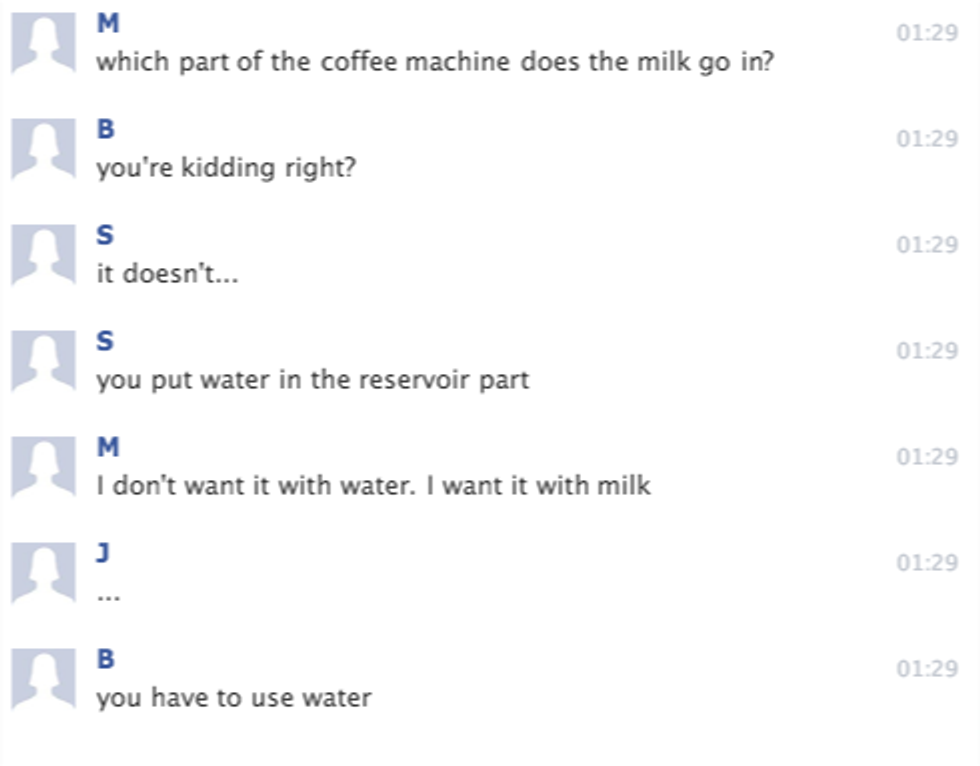Viewport: 980px width, 766px height.
Task: Select the message "I don't want it with water"
Action: (x=373, y=486)
